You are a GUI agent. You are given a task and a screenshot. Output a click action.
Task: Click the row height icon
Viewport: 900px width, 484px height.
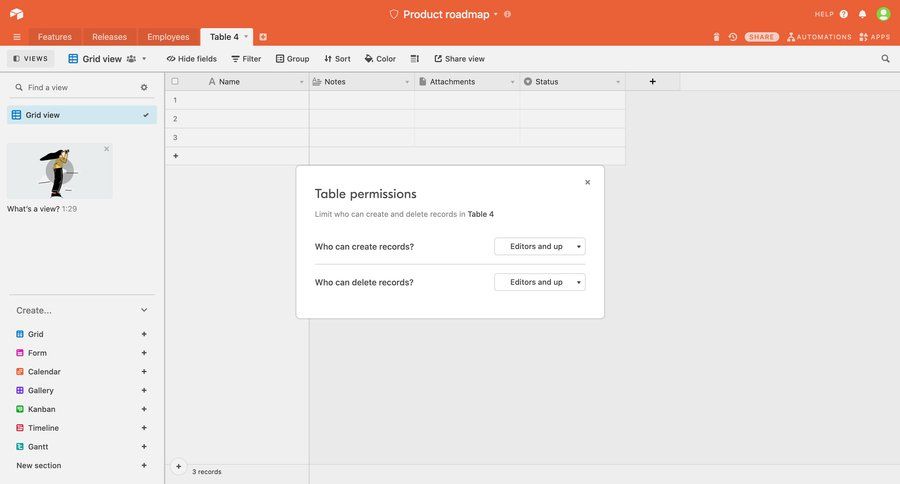click(x=415, y=59)
